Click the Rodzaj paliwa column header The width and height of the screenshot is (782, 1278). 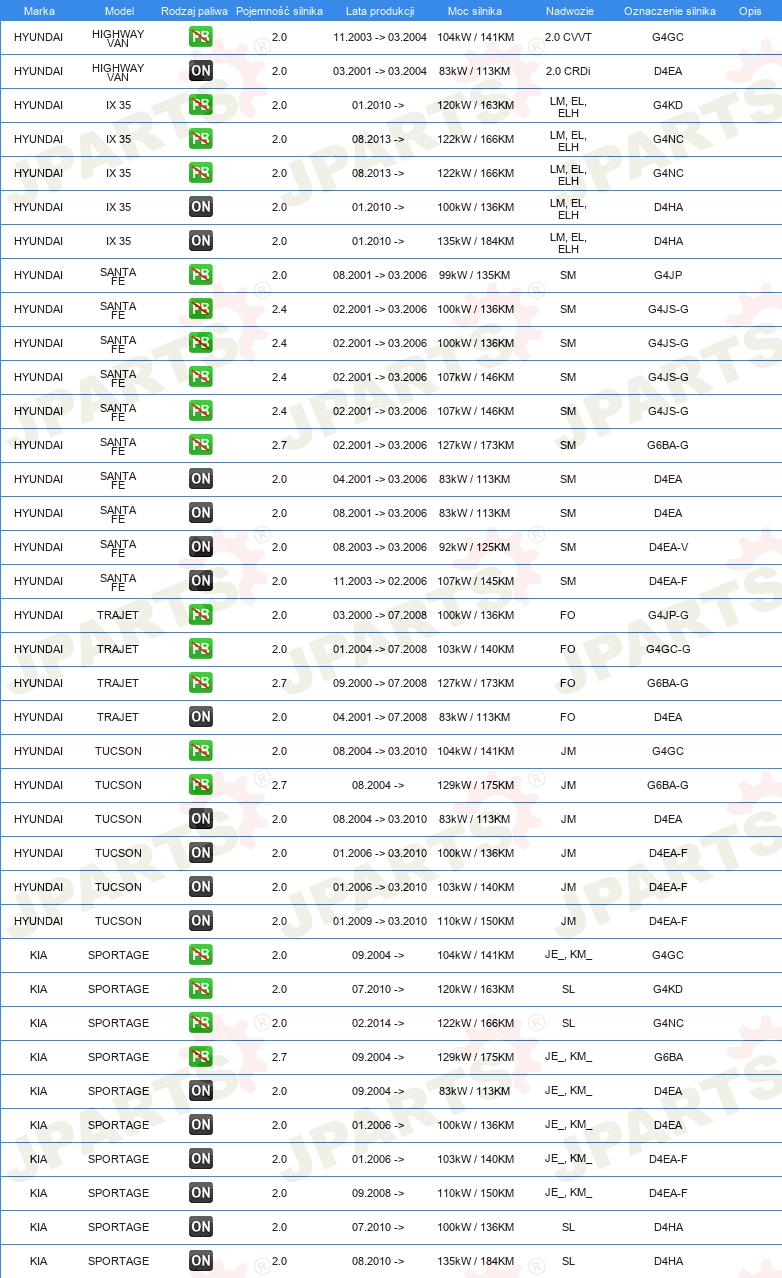[x=195, y=11]
